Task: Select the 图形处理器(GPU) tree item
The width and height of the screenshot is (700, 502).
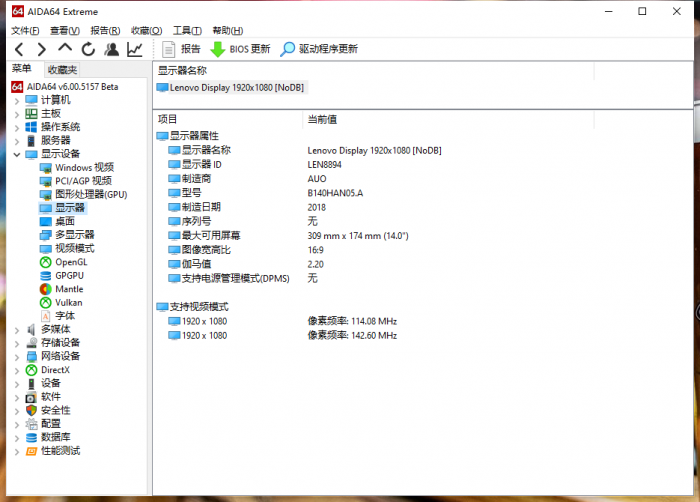Action: pos(90,194)
